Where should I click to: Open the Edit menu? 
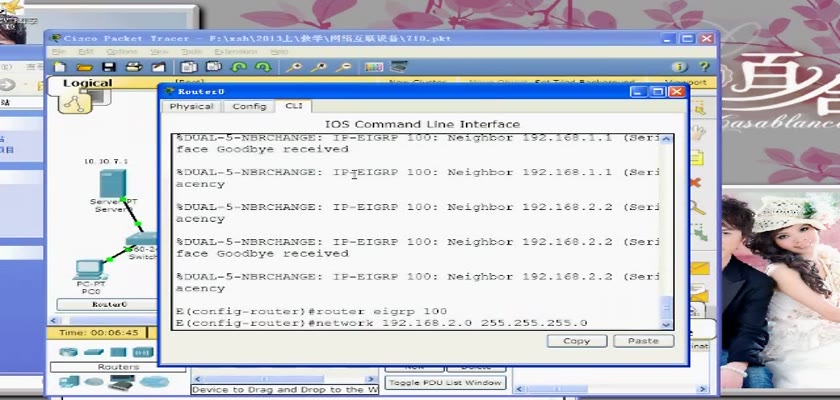pos(86,52)
